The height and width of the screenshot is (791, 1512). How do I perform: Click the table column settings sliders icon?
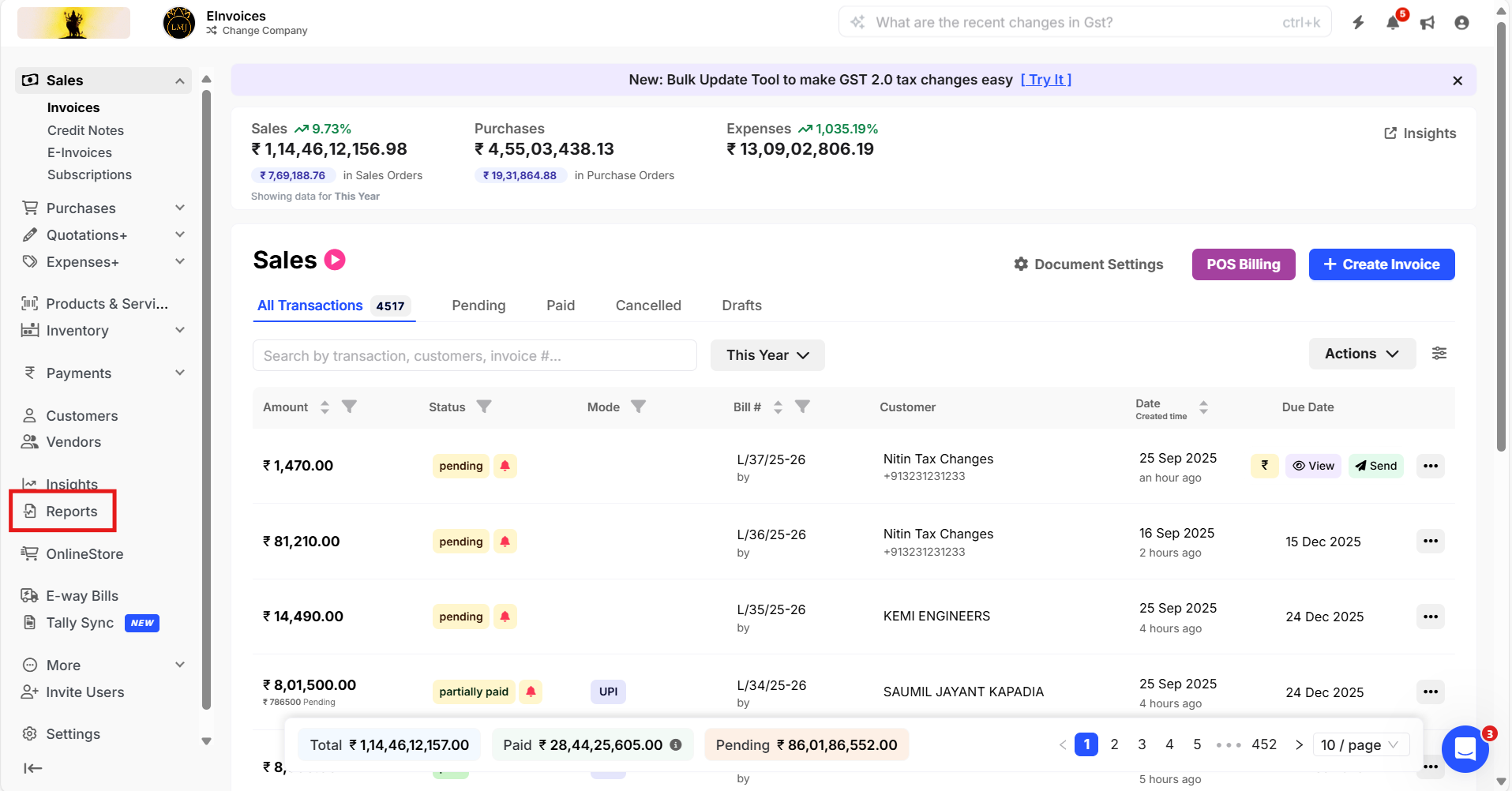[1439, 354]
